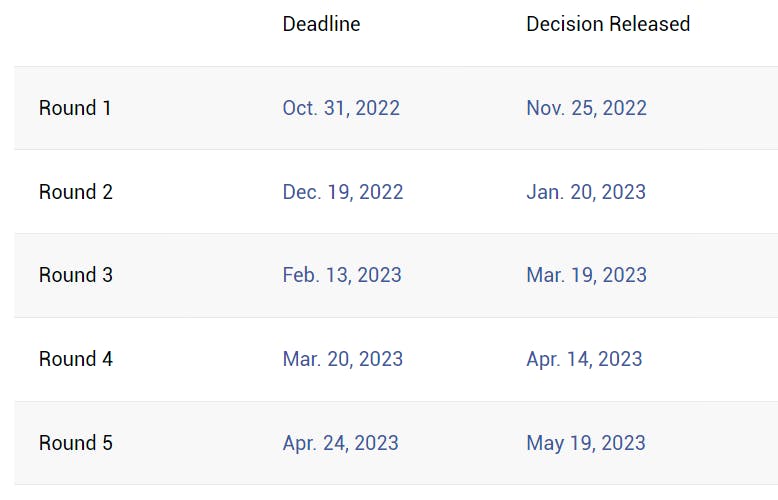Select the Round 4 row label
This screenshot has width=778, height=500.
pyautogui.click(x=76, y=359)
